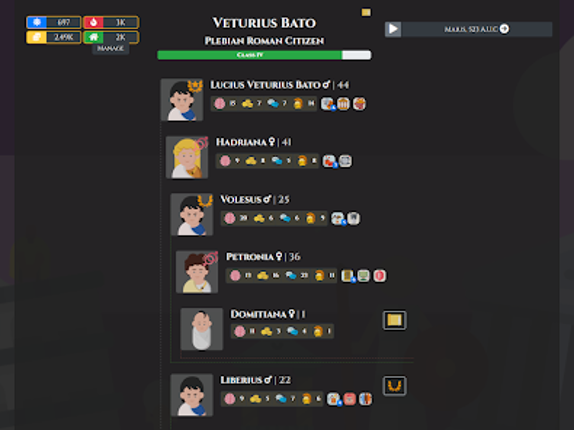Open Hadriana's character portrait
Viewport: 574px width, 430px height.
[187, 157]
